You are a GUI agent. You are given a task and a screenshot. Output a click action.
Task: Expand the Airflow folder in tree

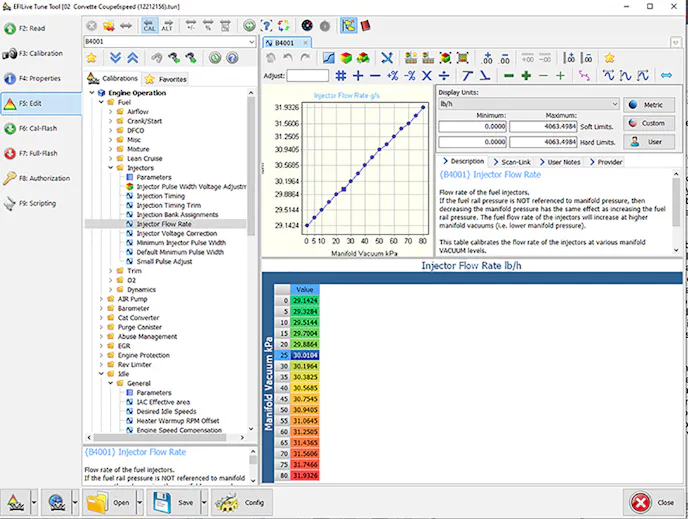tap(111, 112)
